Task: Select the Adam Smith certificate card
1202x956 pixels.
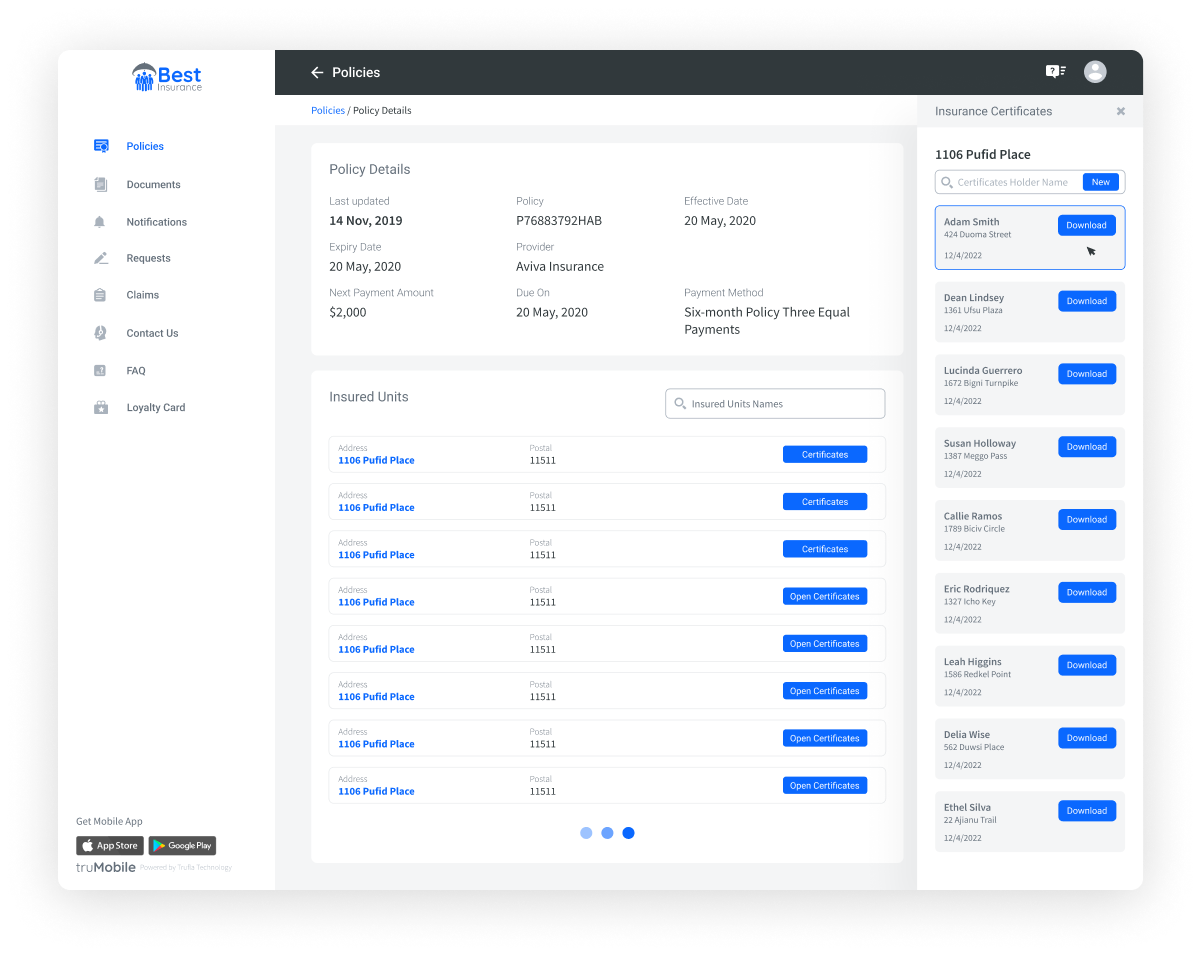Action: [1030, 238]
